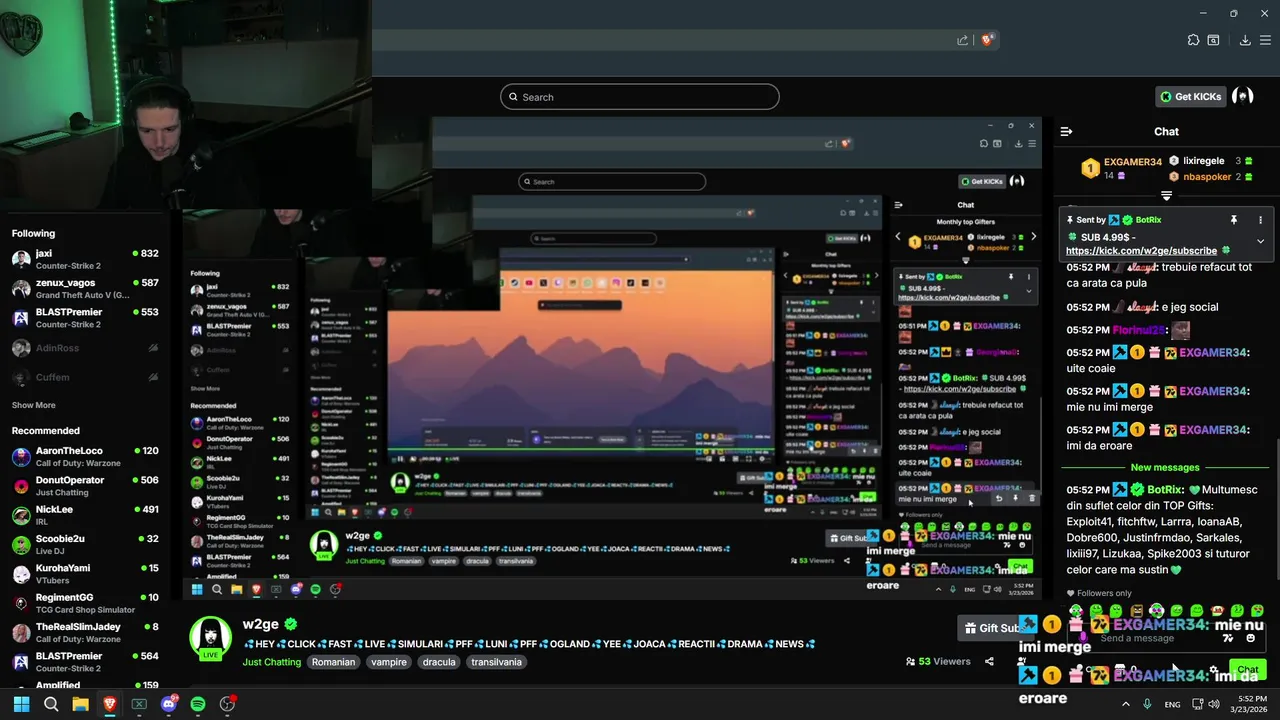
Task: Insert the first green emote from quick emotes row
Action: 1076,611
